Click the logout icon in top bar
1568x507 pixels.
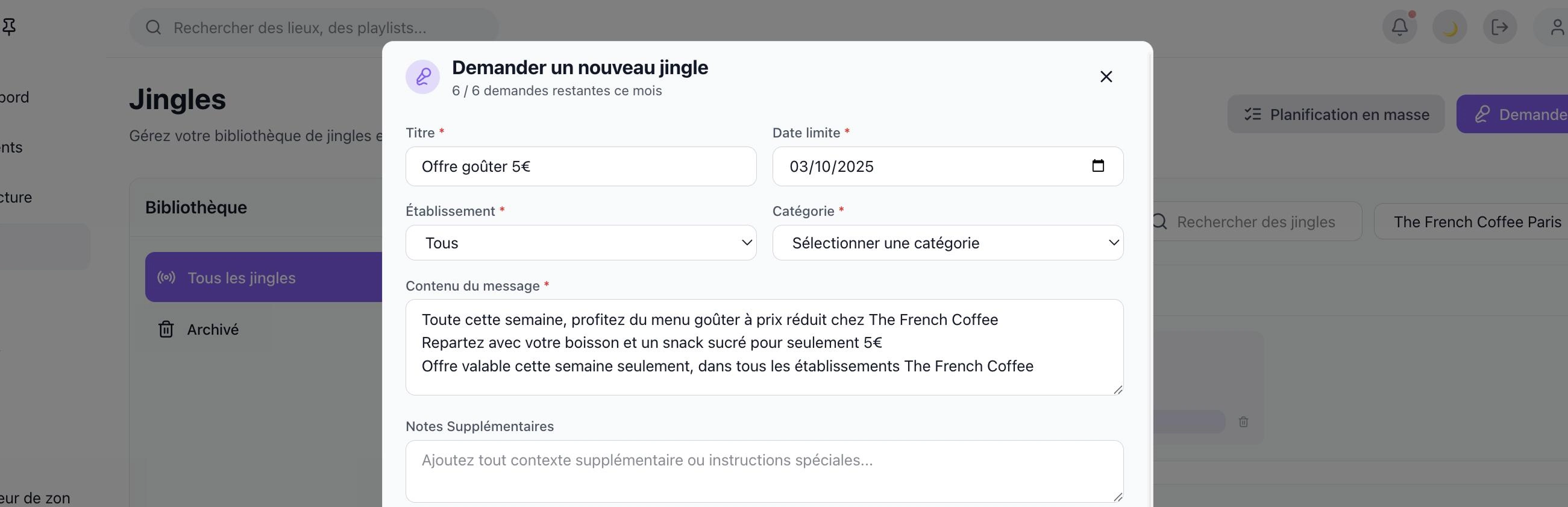tap(1499, 27)
